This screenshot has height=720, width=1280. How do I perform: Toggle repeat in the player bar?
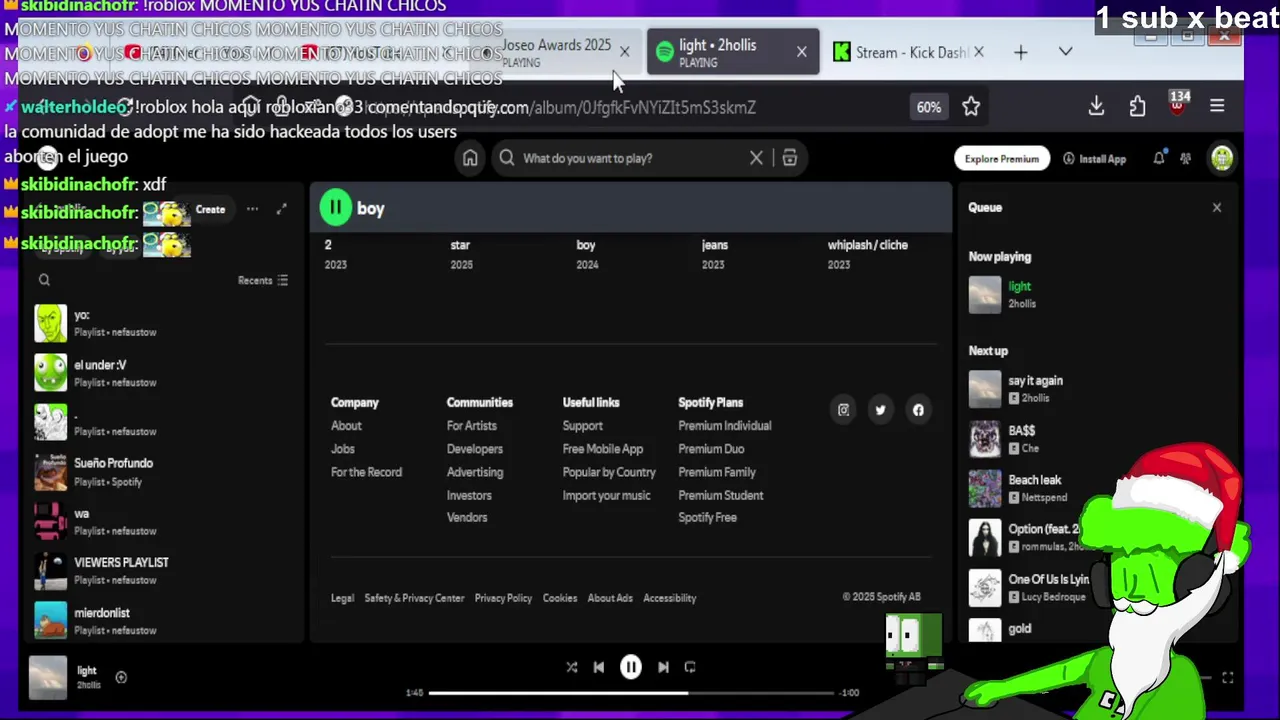click(690, 667)
